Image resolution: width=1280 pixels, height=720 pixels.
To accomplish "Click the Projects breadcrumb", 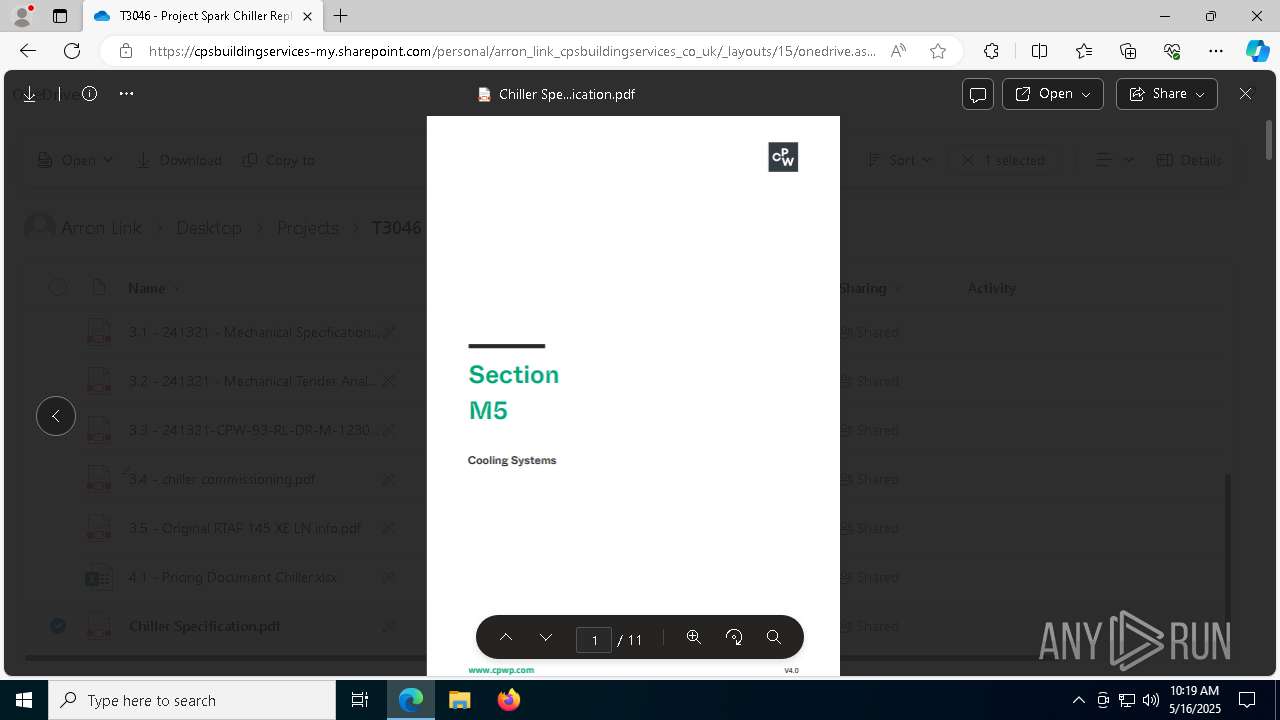I will [x=308, y=228].
